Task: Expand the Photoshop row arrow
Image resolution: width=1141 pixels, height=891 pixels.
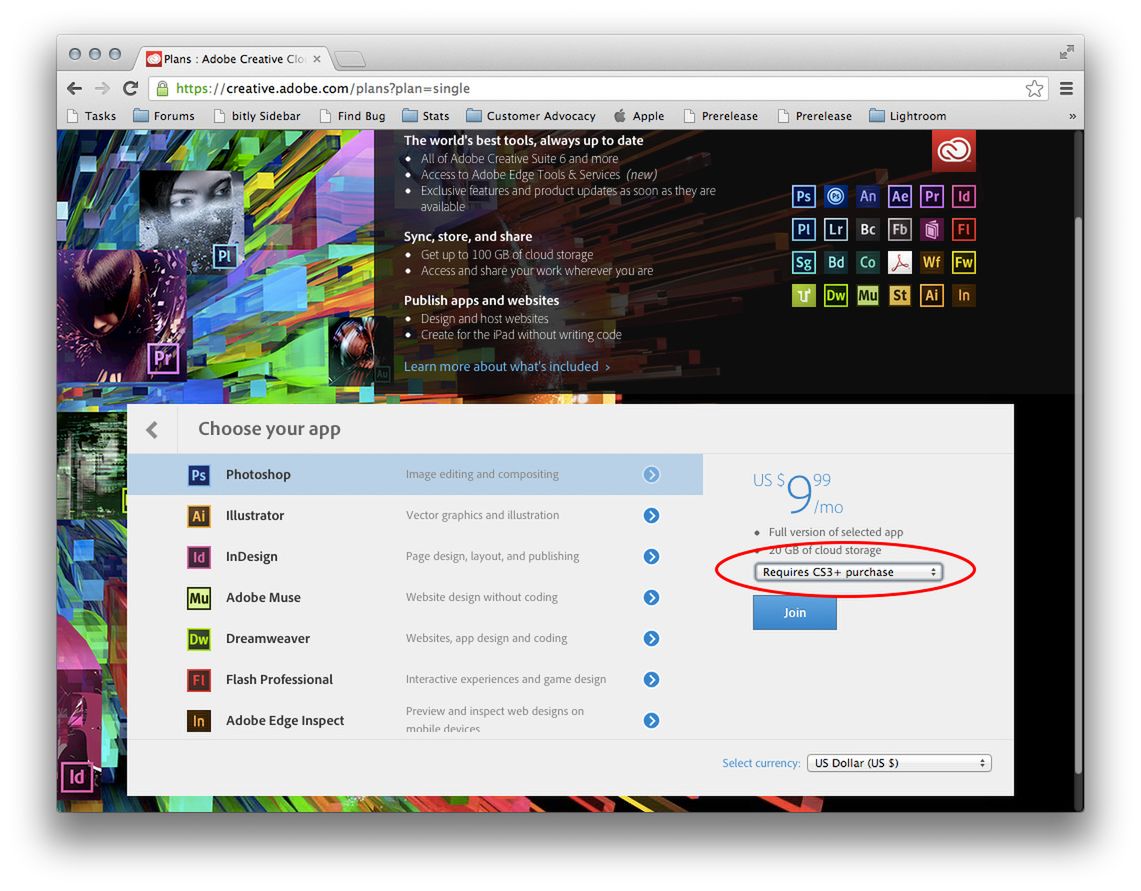Action: point(651,475)
